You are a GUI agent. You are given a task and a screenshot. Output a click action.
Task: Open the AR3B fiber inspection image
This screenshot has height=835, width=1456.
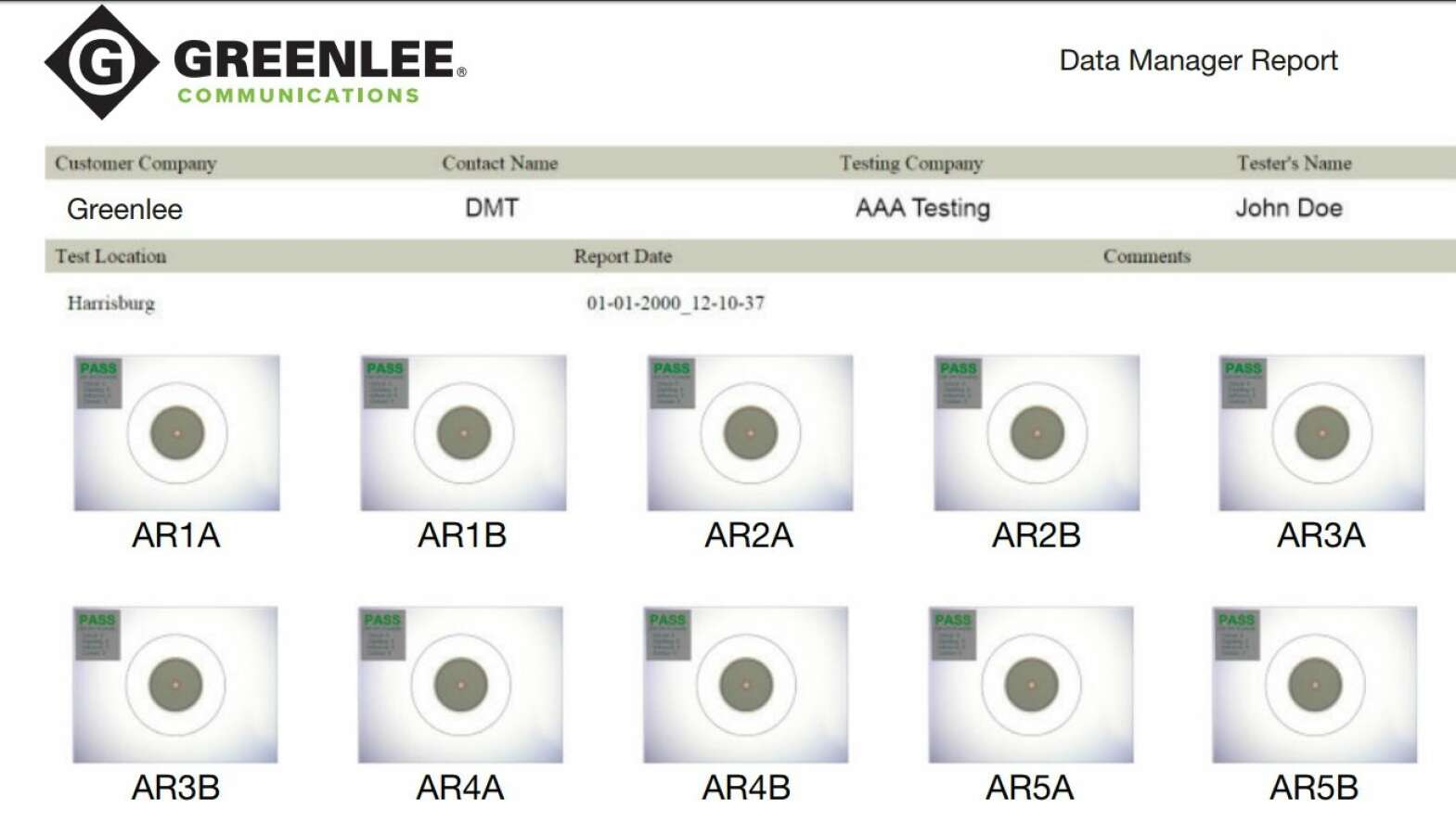(x=175, y=685)
